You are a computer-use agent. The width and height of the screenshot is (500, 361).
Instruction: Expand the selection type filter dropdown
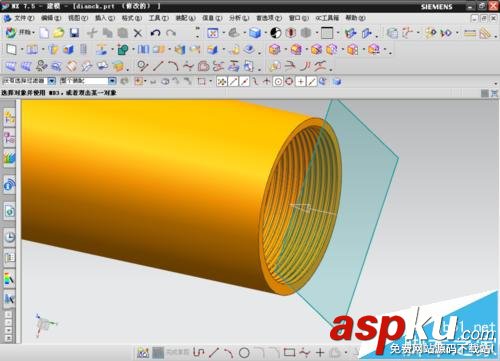[x=52, y=81]
